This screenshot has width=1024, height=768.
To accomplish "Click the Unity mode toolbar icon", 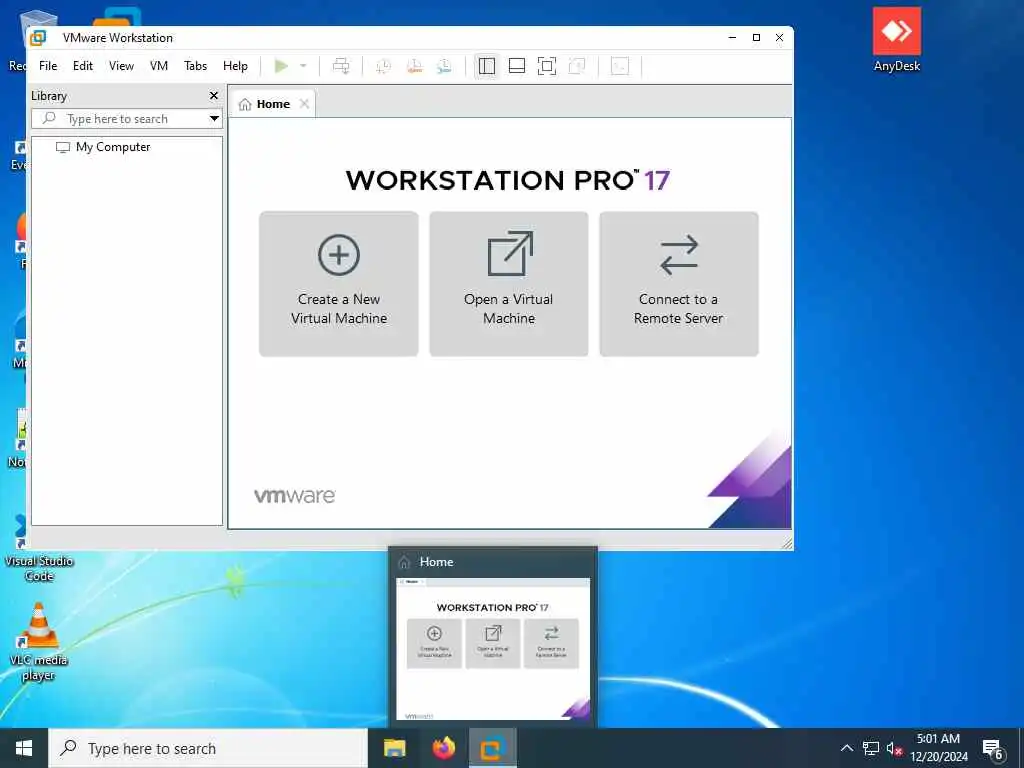I will [577, 66].
